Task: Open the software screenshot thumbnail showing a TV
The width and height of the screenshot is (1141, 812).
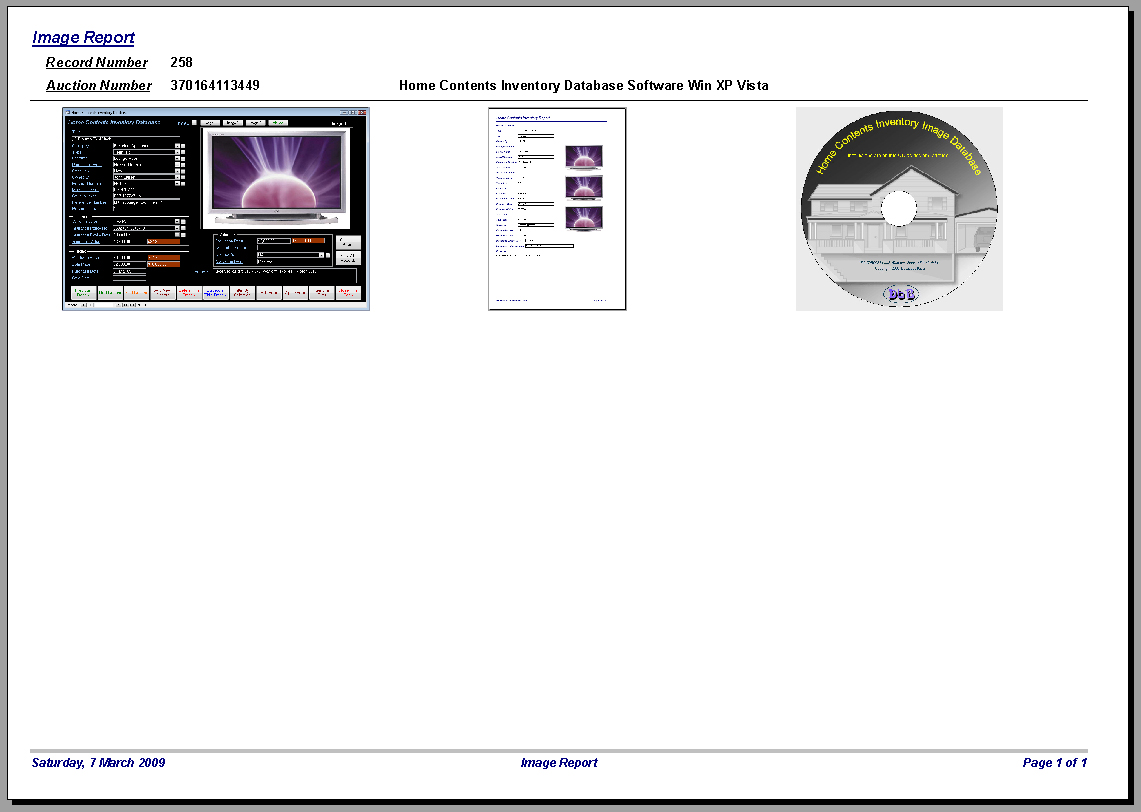Action: (216, 209)
